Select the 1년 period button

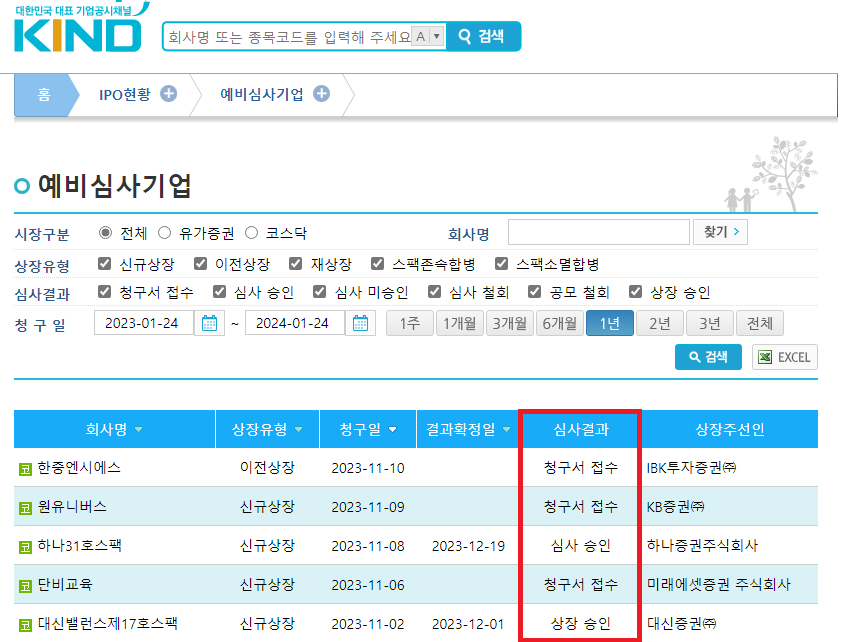[609, 323]
